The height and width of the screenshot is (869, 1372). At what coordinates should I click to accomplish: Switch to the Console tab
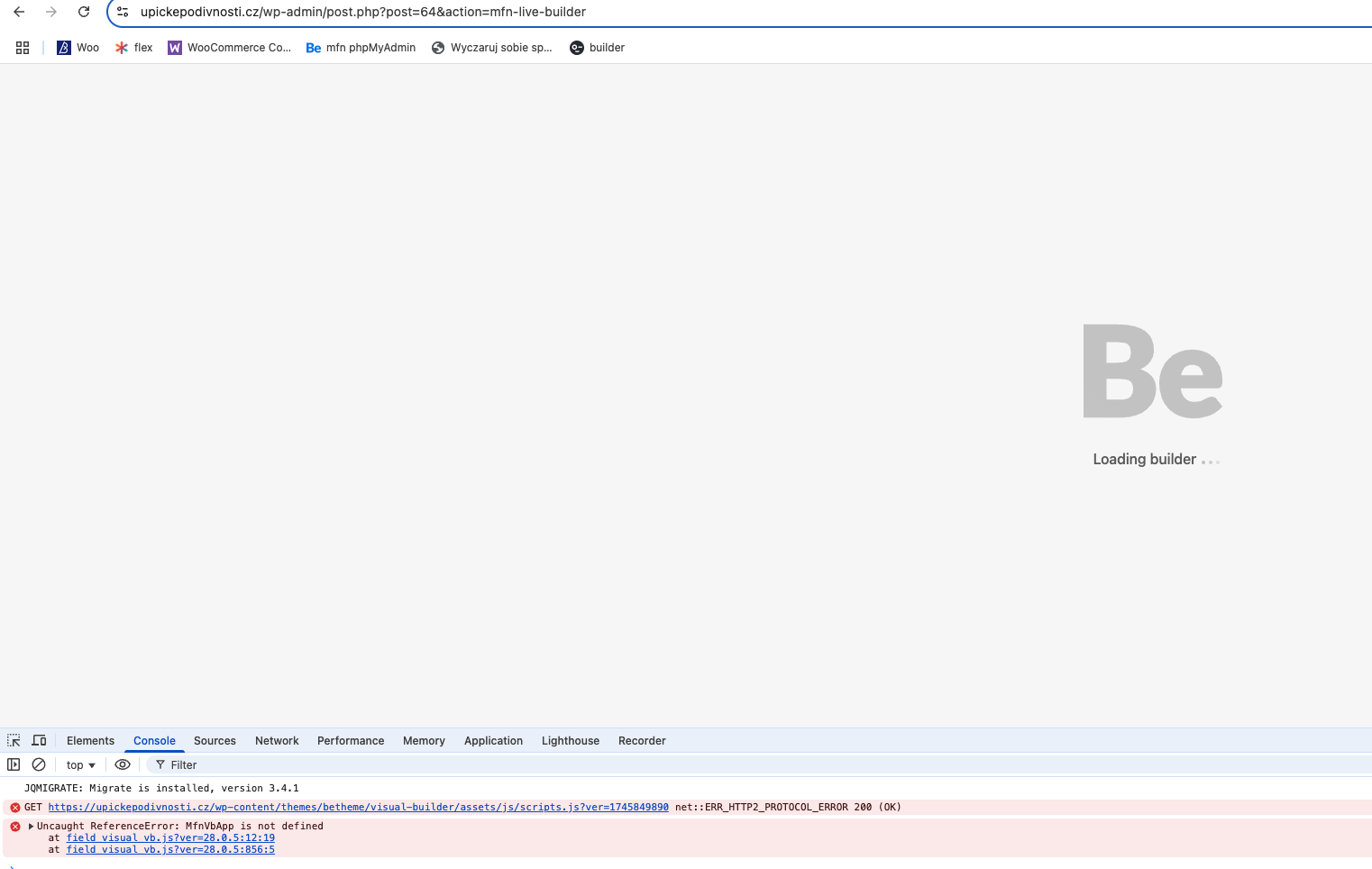click(154, 741)
